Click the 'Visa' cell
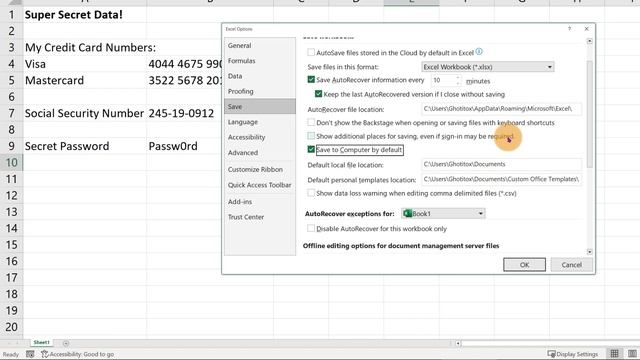The width and height of the screenshot is (640, 360). pyautogui.click(x=85, y=64)
